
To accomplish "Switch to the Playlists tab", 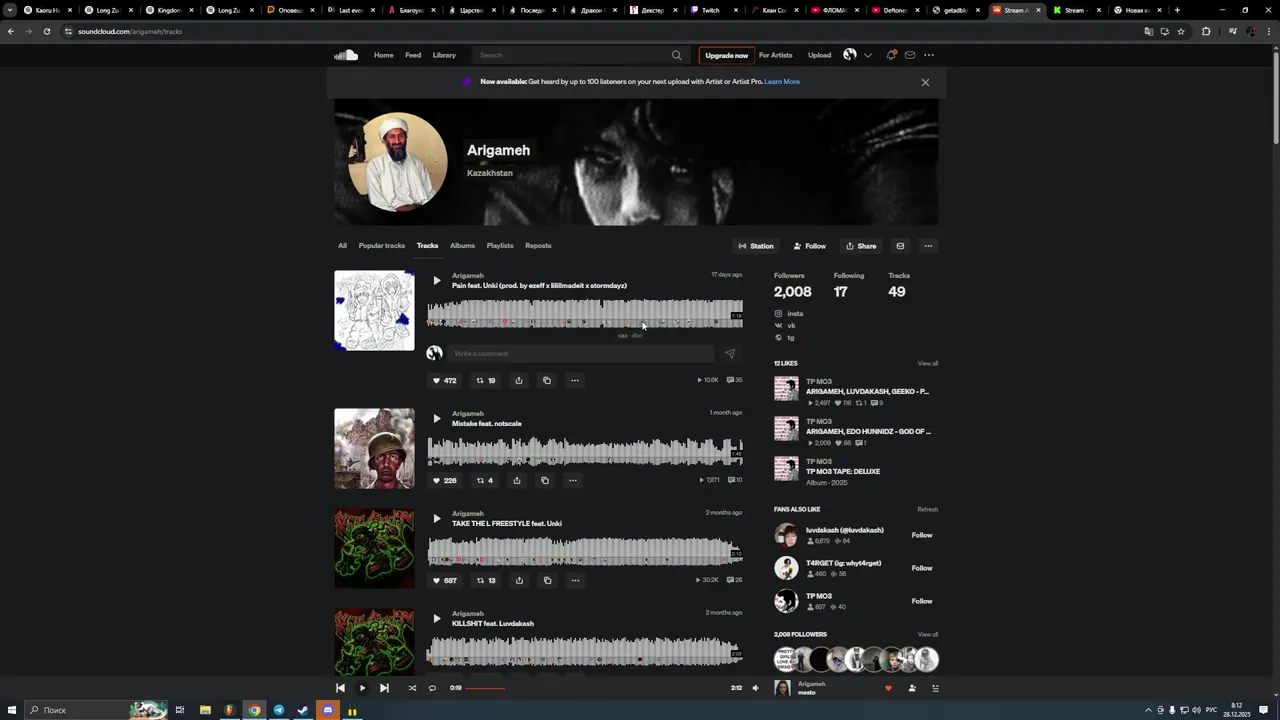I will click(500, 246).
